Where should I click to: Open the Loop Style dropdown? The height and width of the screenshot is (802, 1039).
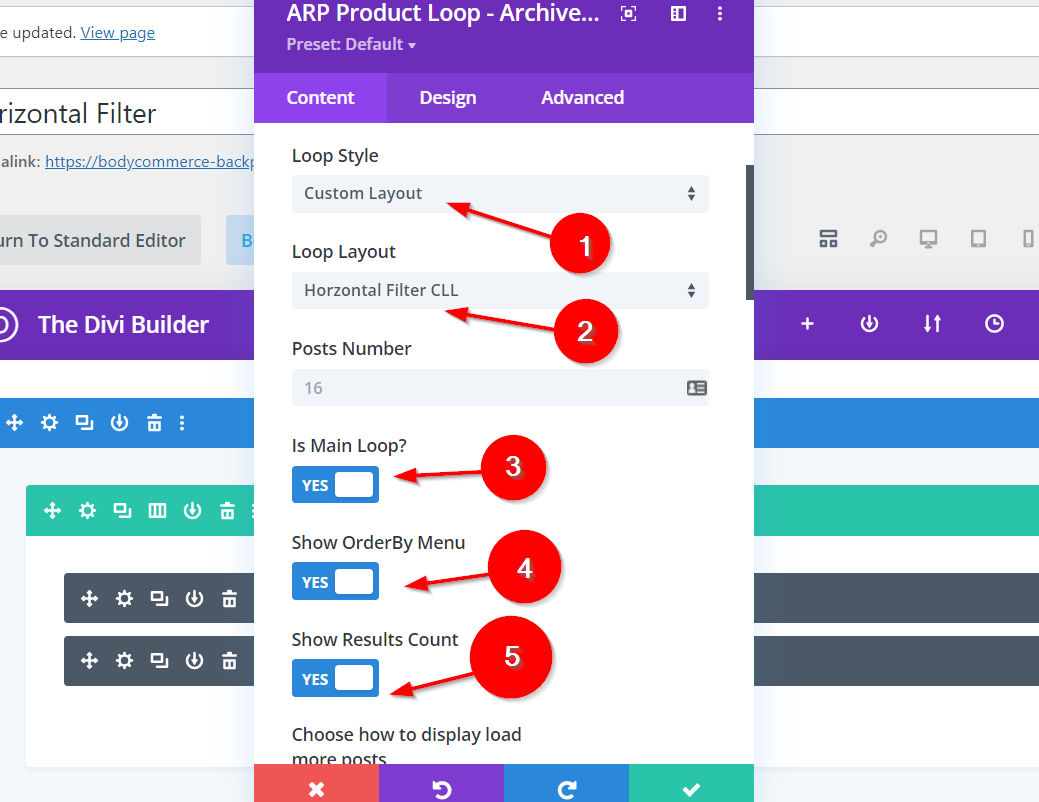(500, 194)
